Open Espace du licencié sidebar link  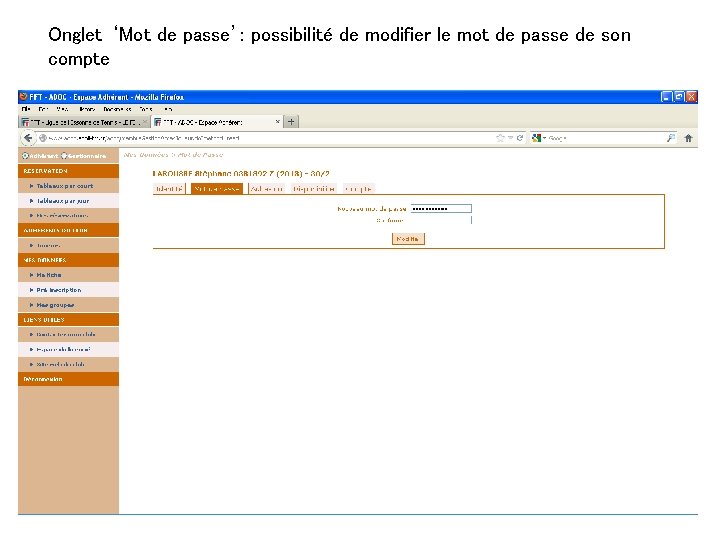tap(63, 349)
